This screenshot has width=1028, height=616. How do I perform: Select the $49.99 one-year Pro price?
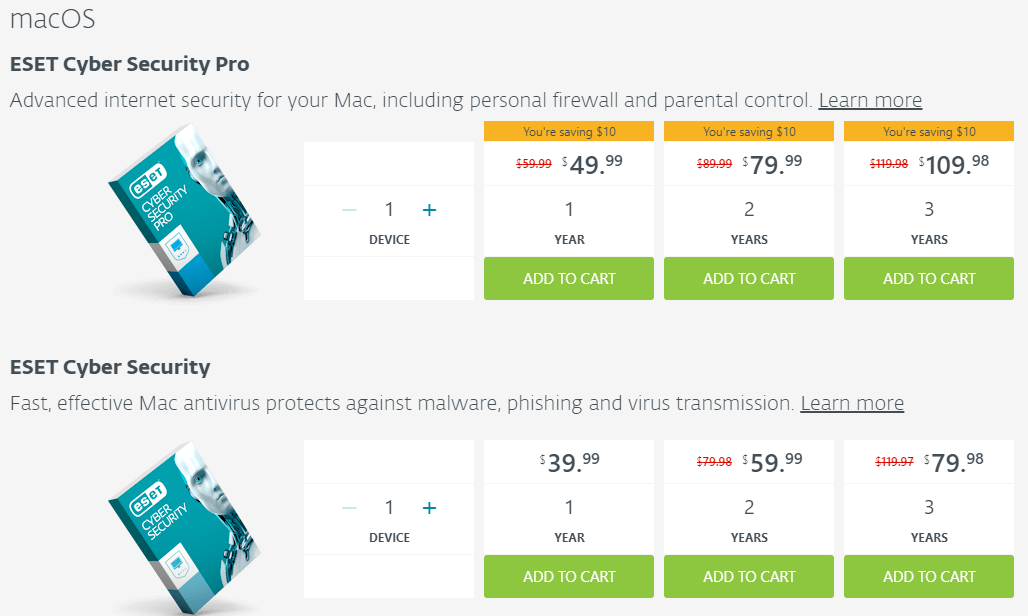point(593,164)
